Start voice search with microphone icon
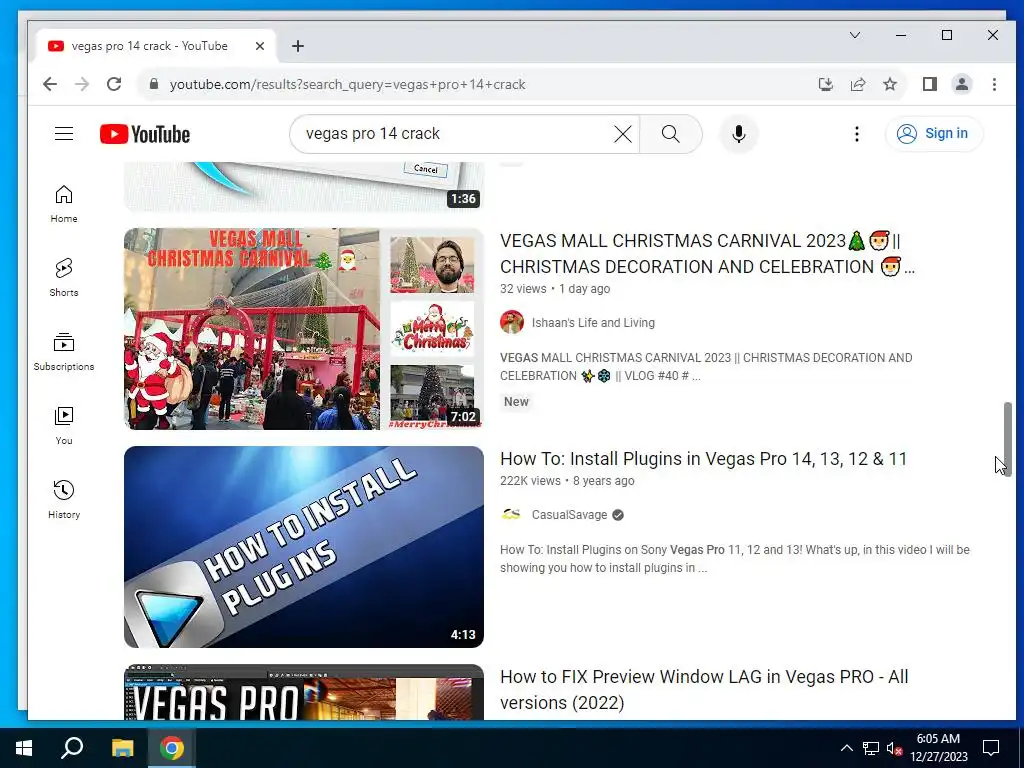The image size is (1024, 768). tap(739, 134)
